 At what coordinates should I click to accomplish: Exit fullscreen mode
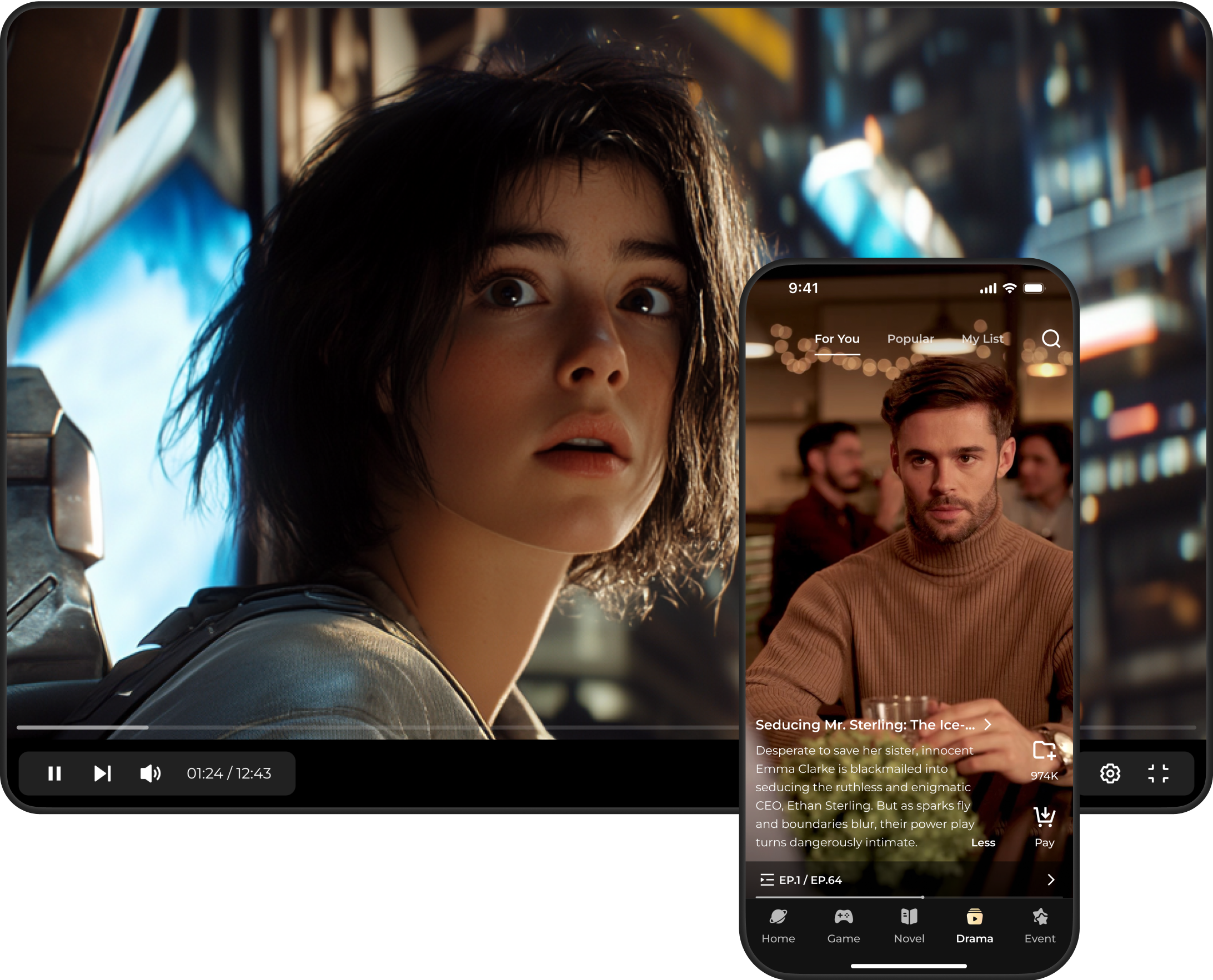click(1157, 773)
